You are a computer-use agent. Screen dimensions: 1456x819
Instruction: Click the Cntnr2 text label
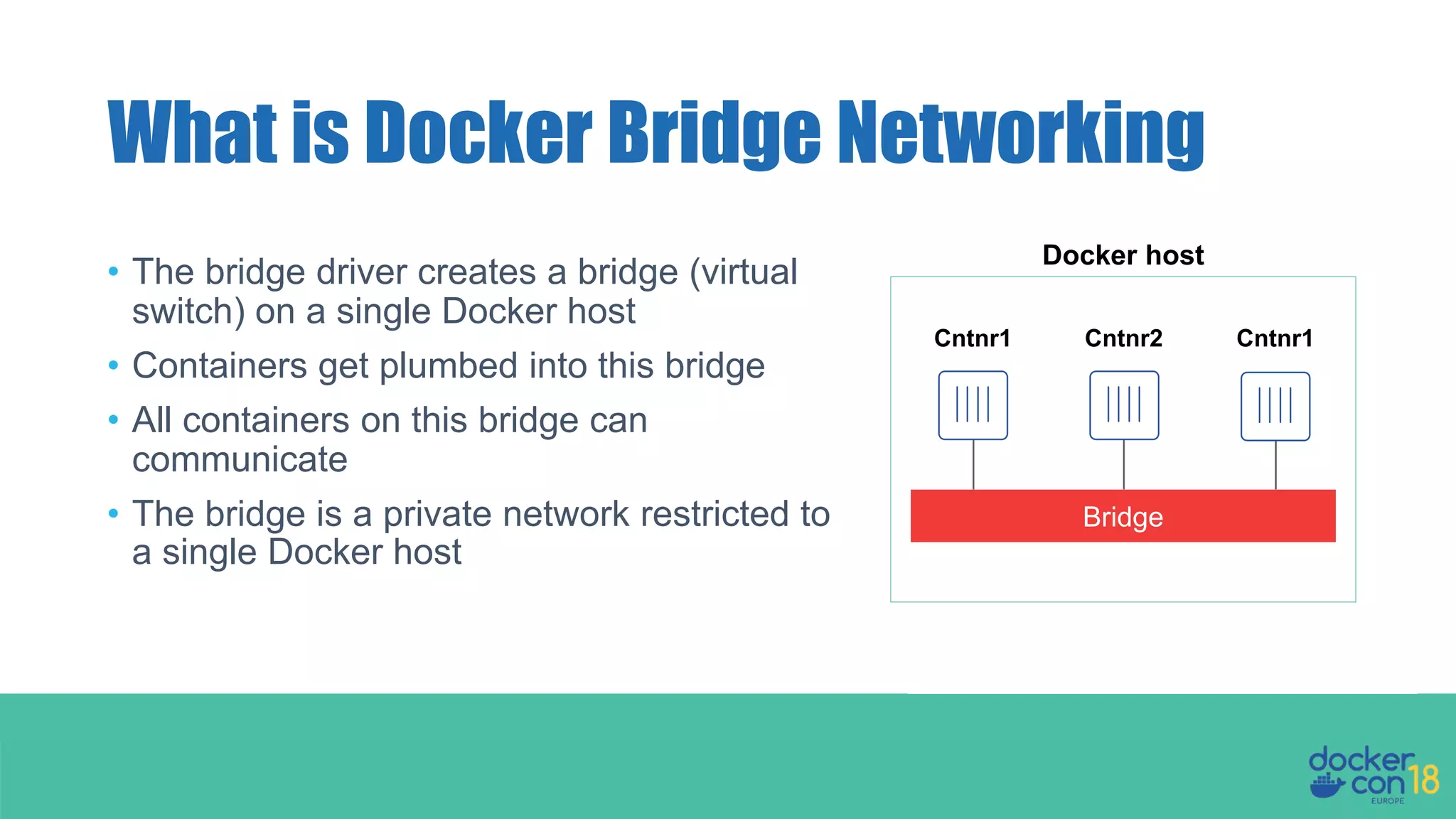1123,338
